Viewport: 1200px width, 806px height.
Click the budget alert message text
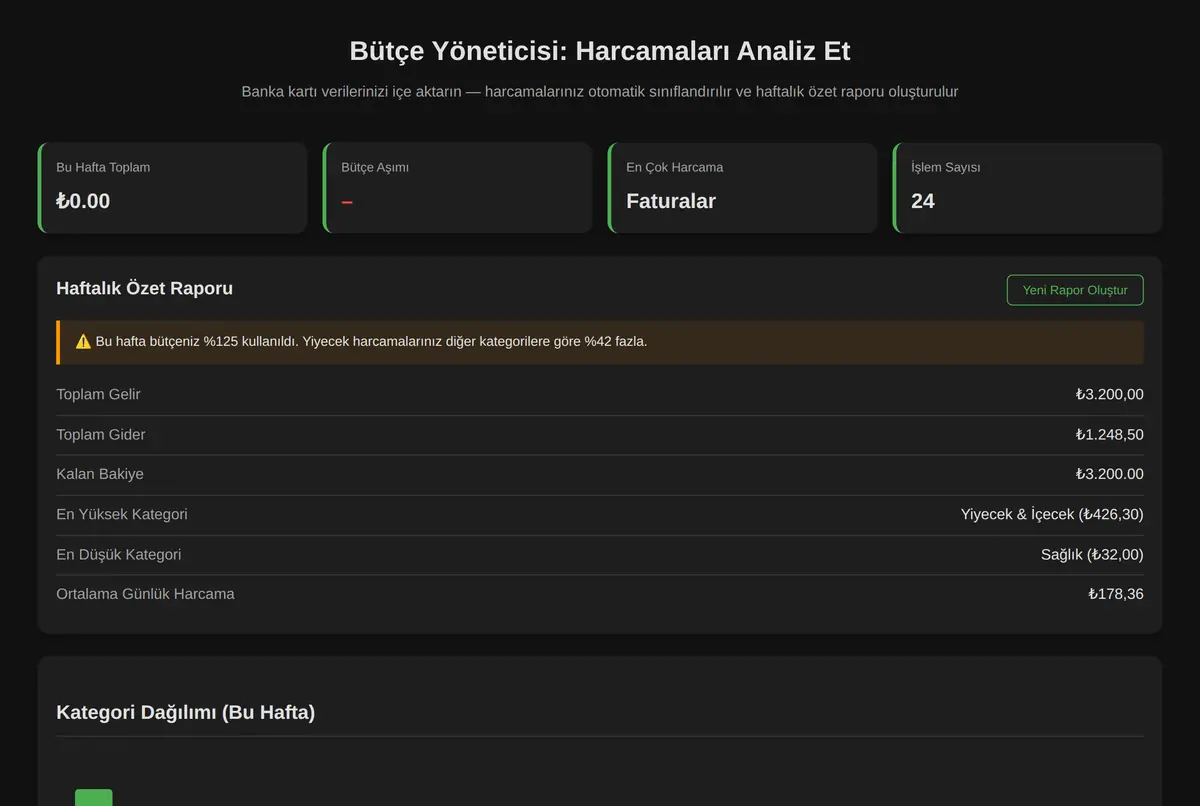(371, 342)
